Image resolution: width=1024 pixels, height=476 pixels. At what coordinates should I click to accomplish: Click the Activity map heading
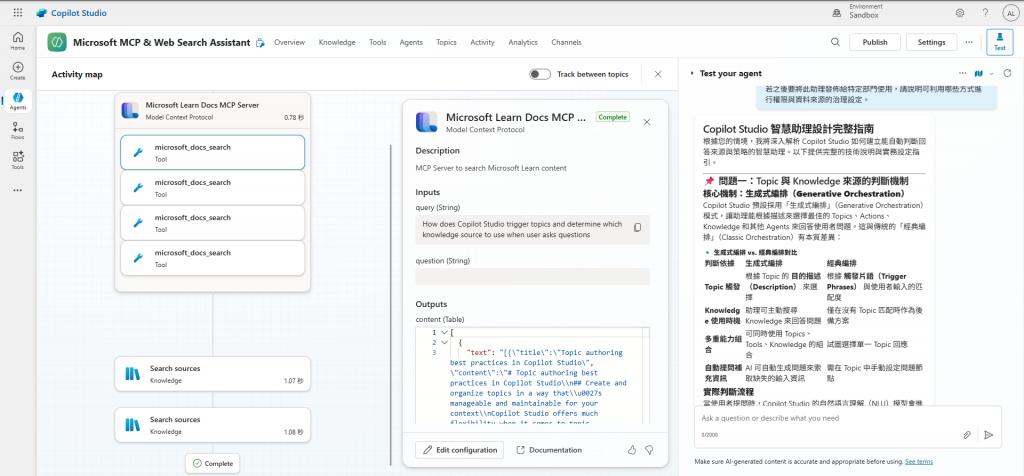click(x=77, y=74)
